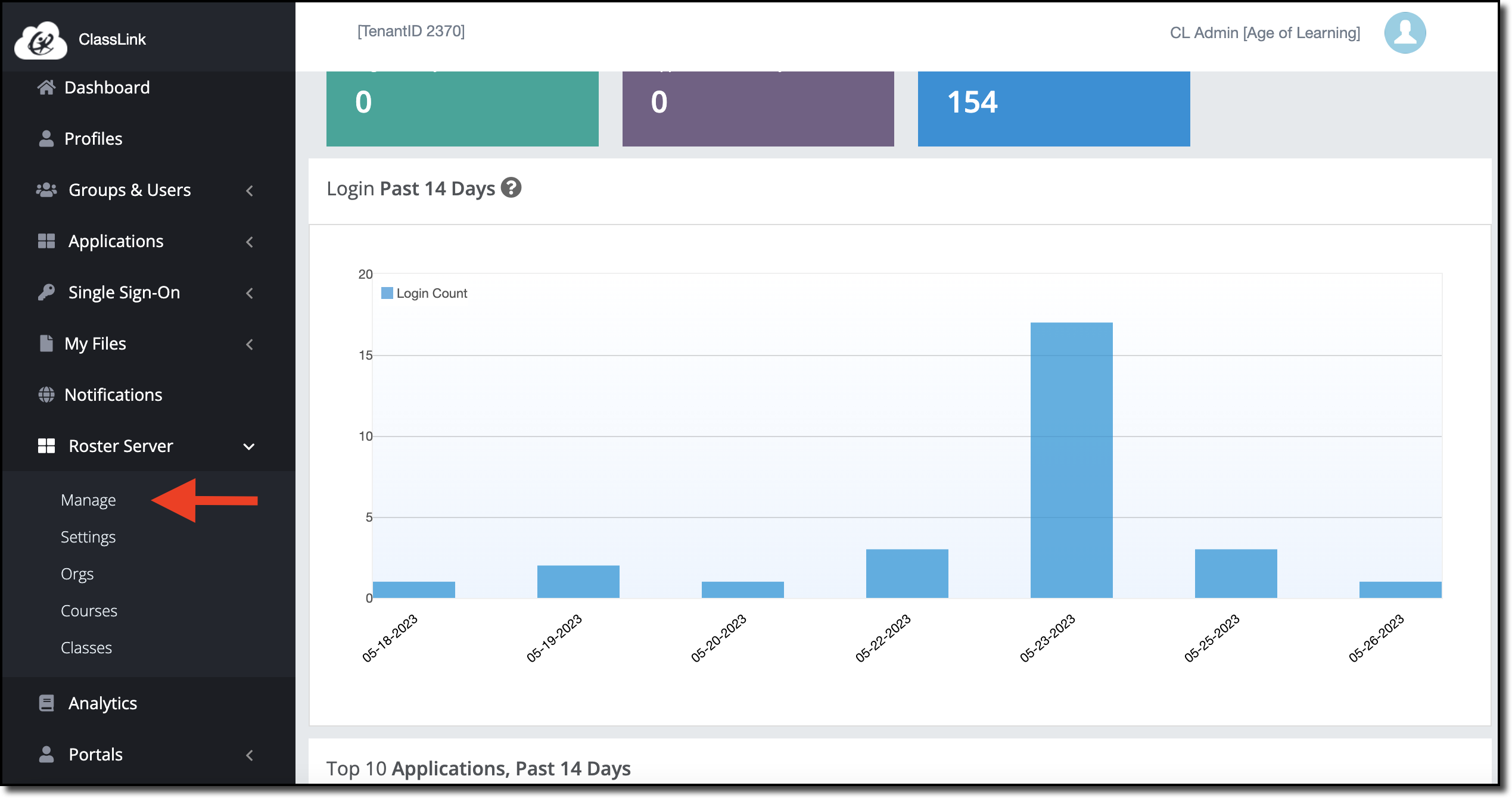Click the Dashboard home icon
The width and height of the screenshot is (1512, 798).
(46, 88)
